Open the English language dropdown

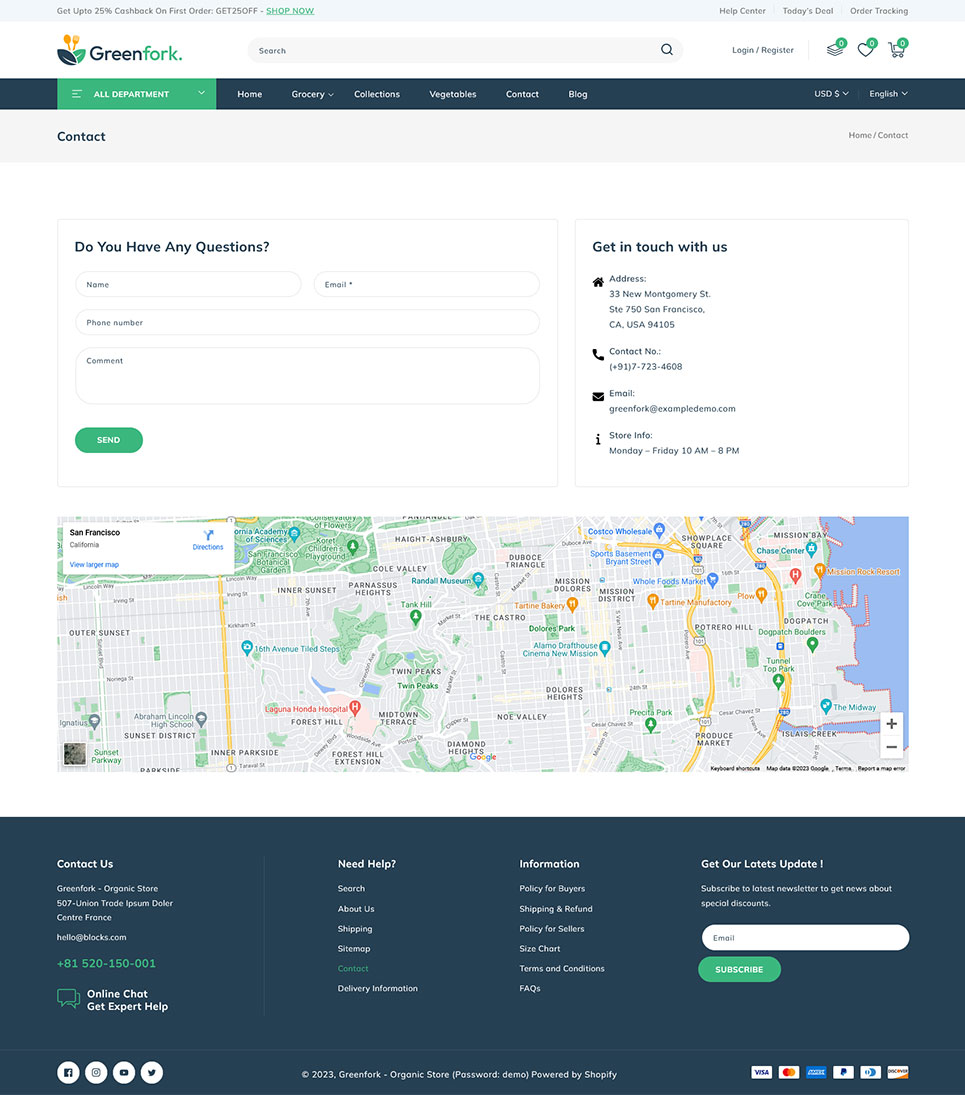click(x=888, y=94)
